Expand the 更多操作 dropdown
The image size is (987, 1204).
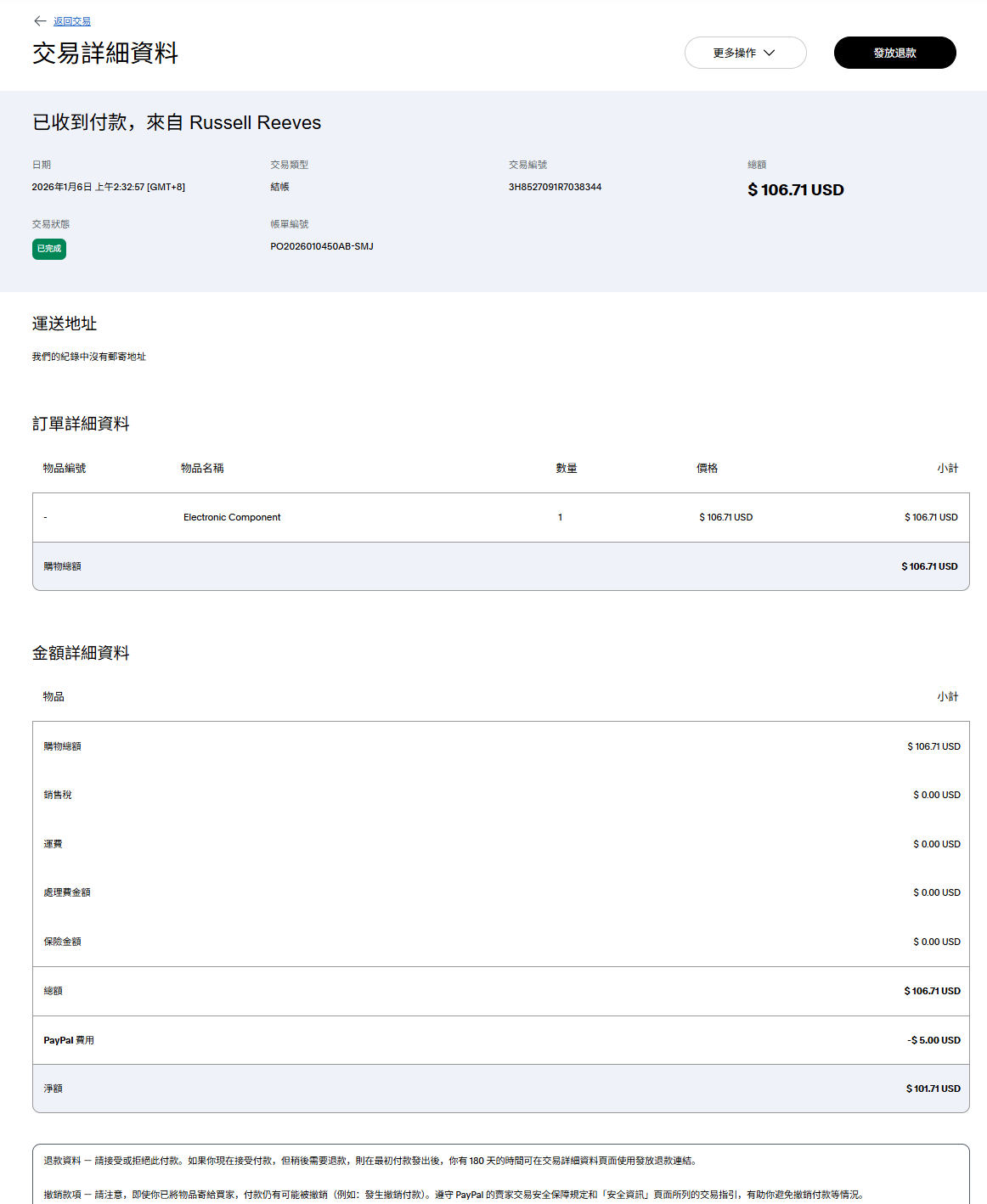(x=745, y=53)
